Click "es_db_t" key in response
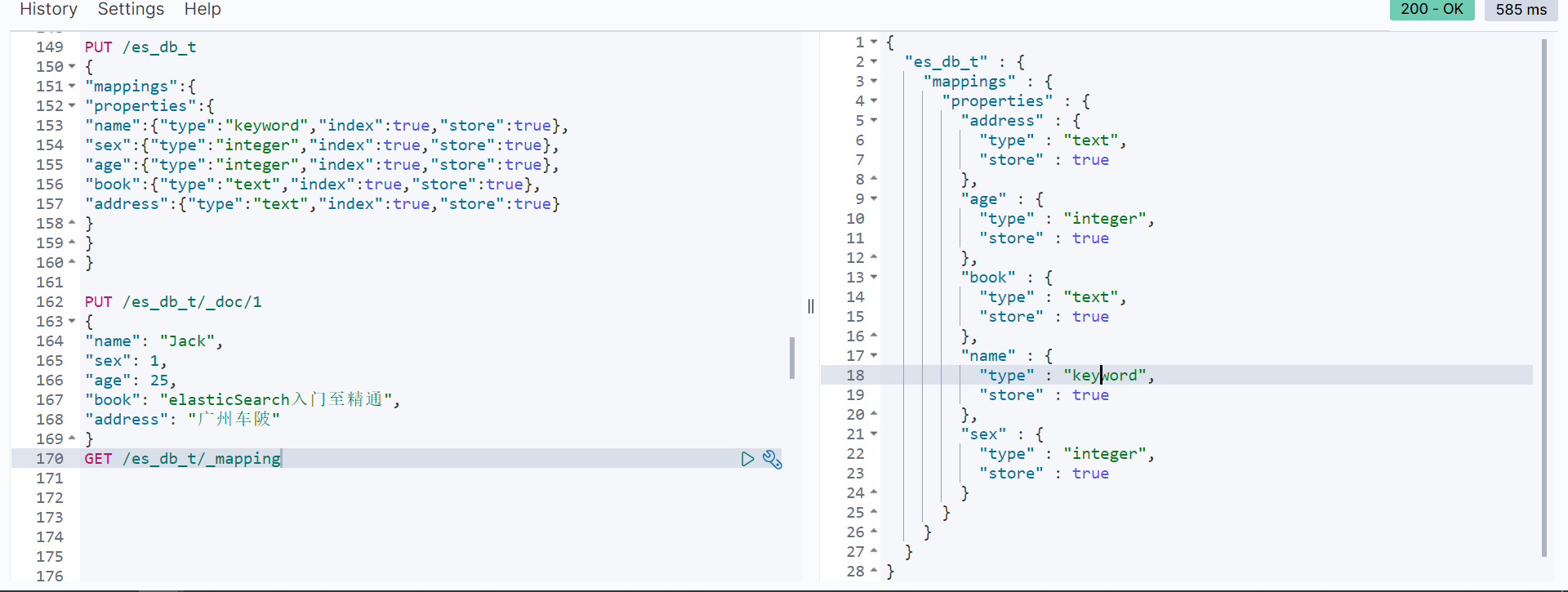Viewport: 1568px width, 592px height. [x=946, y=62]
